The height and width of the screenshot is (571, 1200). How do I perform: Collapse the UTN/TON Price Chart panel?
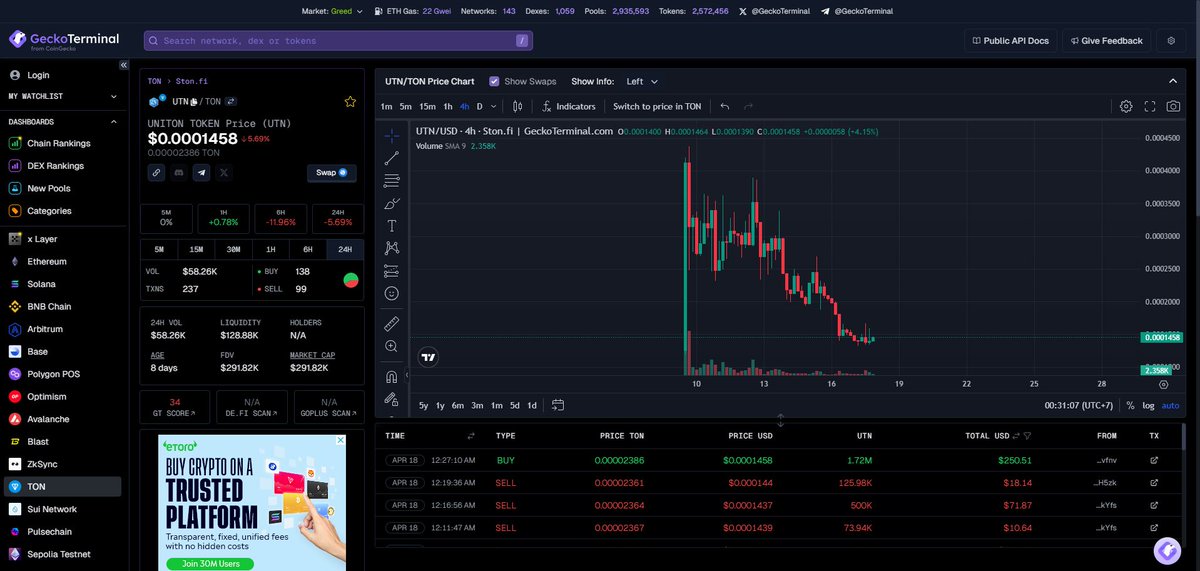point(1172,81)
